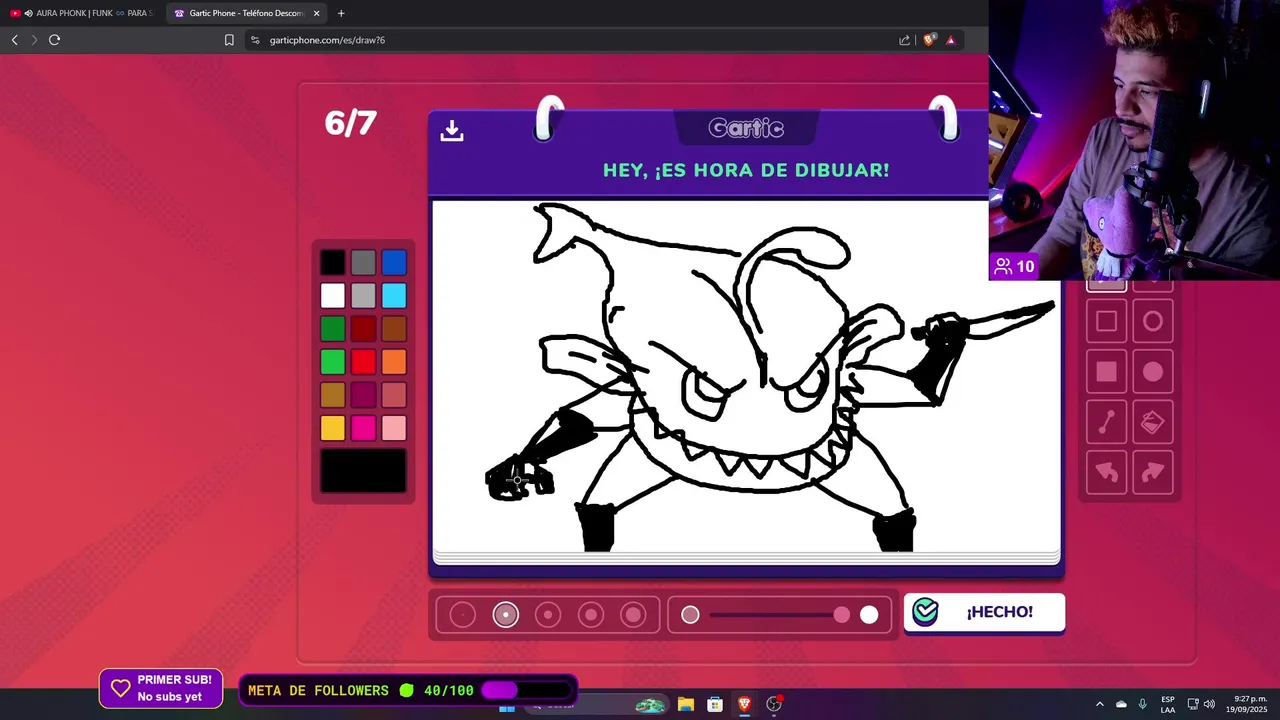Open the current color preview box
Viewport: 1280px width, 720px height.
point(363,471)
